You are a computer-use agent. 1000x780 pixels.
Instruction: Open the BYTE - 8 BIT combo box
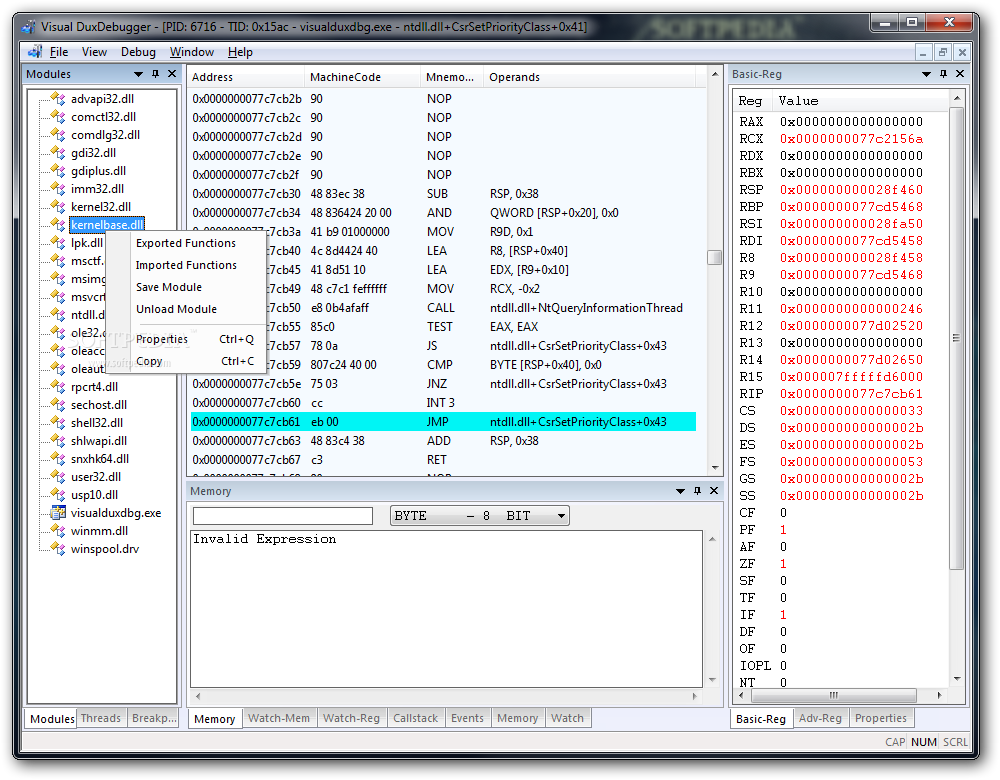tap(480, 516)
